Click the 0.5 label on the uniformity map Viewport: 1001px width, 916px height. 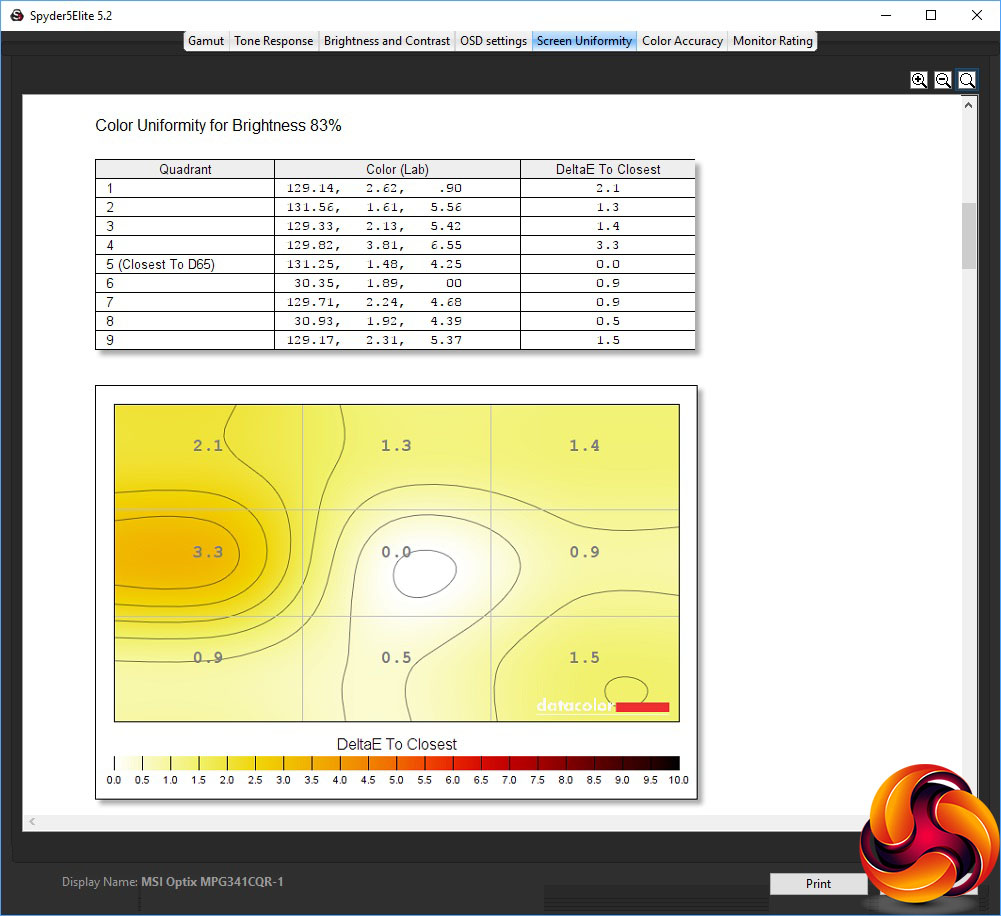[x=396, y=657]
